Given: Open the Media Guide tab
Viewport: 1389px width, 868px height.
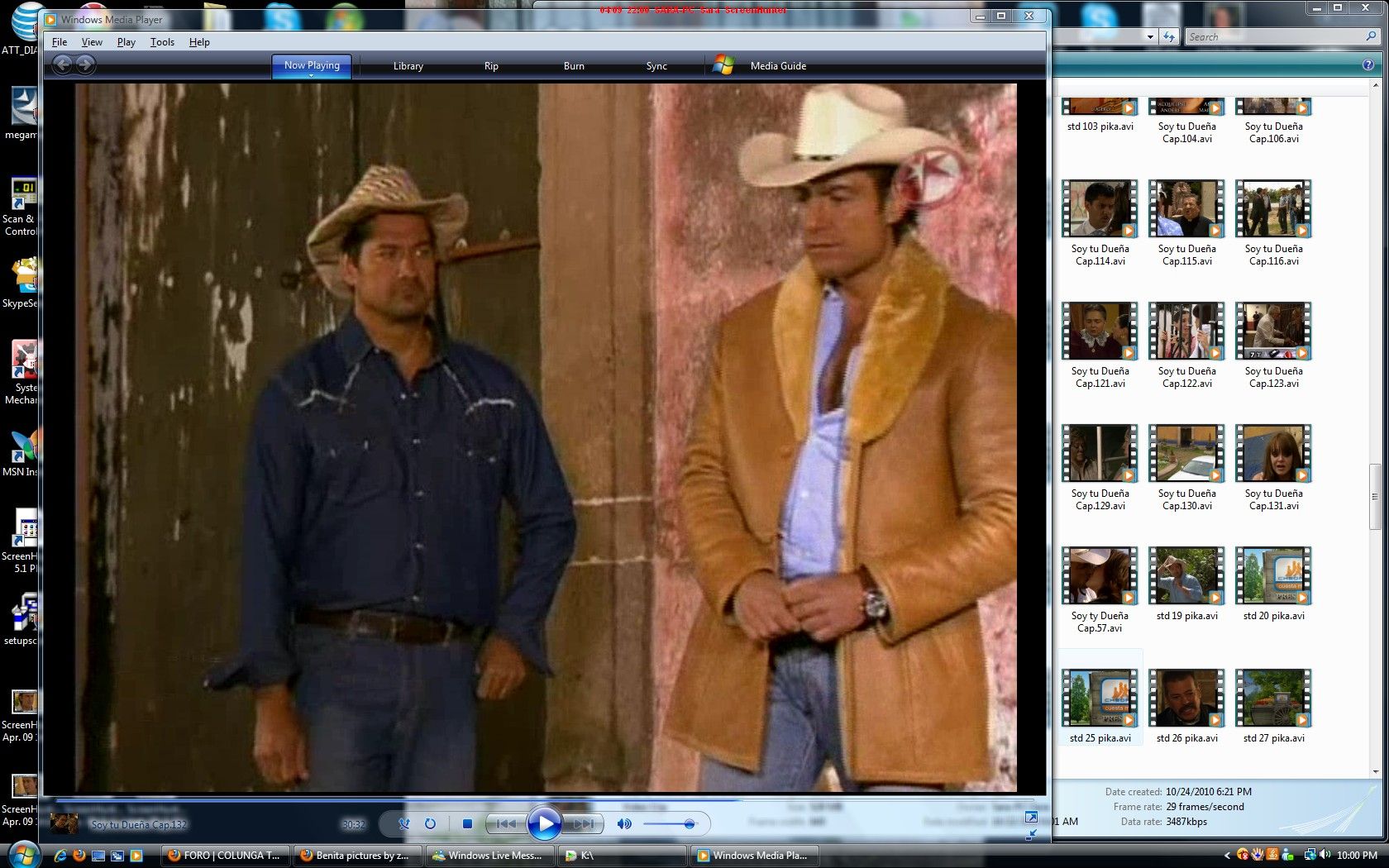Looking at the screenshot, I should tap(777, 66).
